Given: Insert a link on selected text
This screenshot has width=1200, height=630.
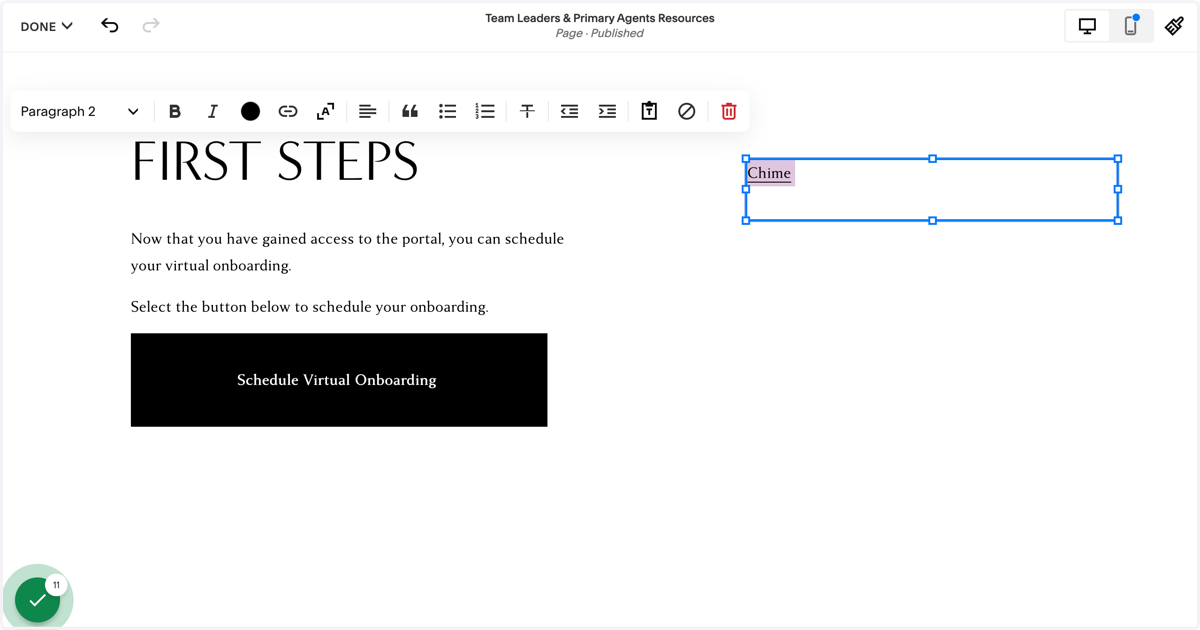Looking at the screenshot, I should click(288, 111).
